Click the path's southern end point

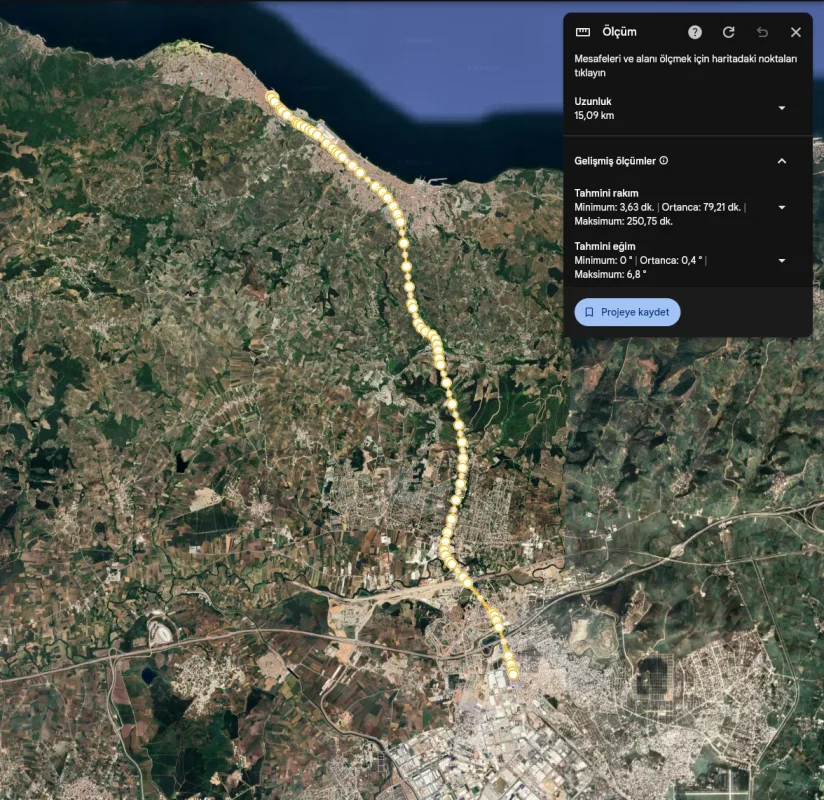(513, 675)
